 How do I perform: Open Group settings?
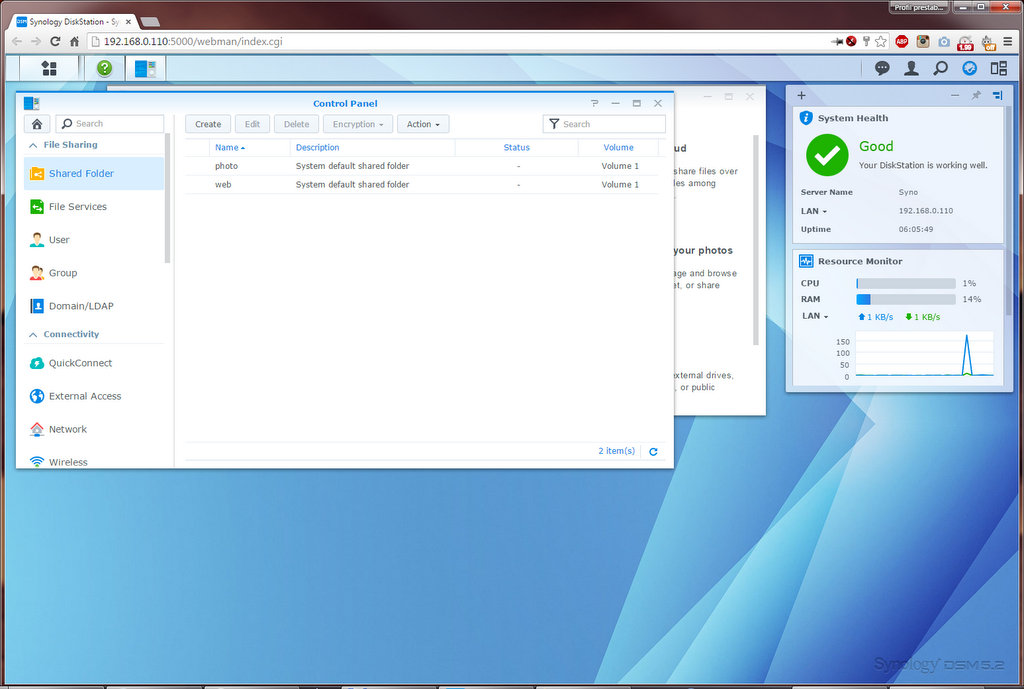[x=94, y=273]
